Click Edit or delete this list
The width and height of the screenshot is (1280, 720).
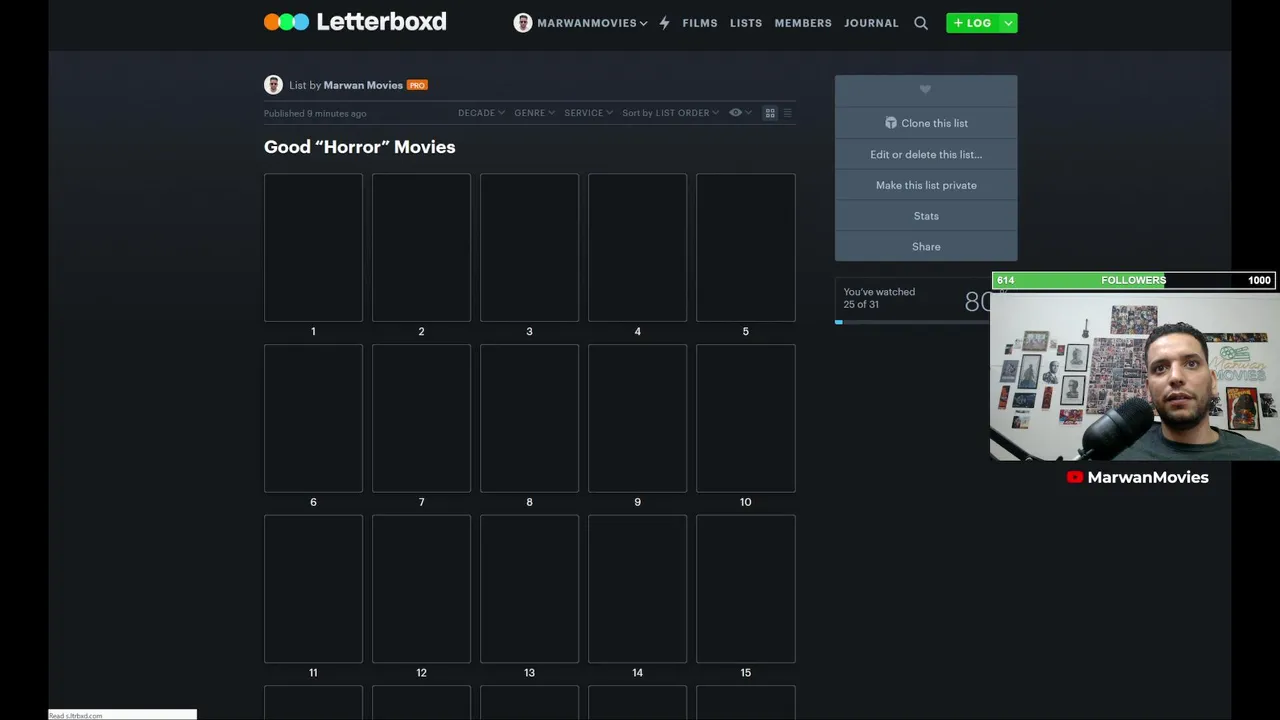tap(926, 154)
